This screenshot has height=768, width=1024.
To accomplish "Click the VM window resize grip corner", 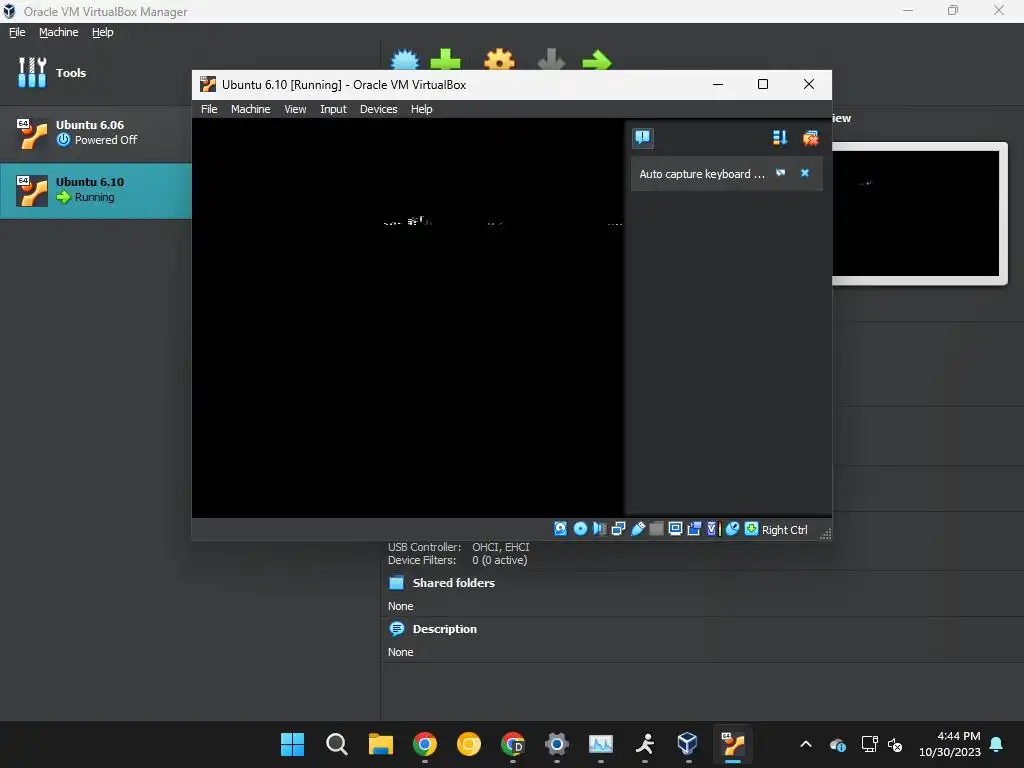I will 825,534.
